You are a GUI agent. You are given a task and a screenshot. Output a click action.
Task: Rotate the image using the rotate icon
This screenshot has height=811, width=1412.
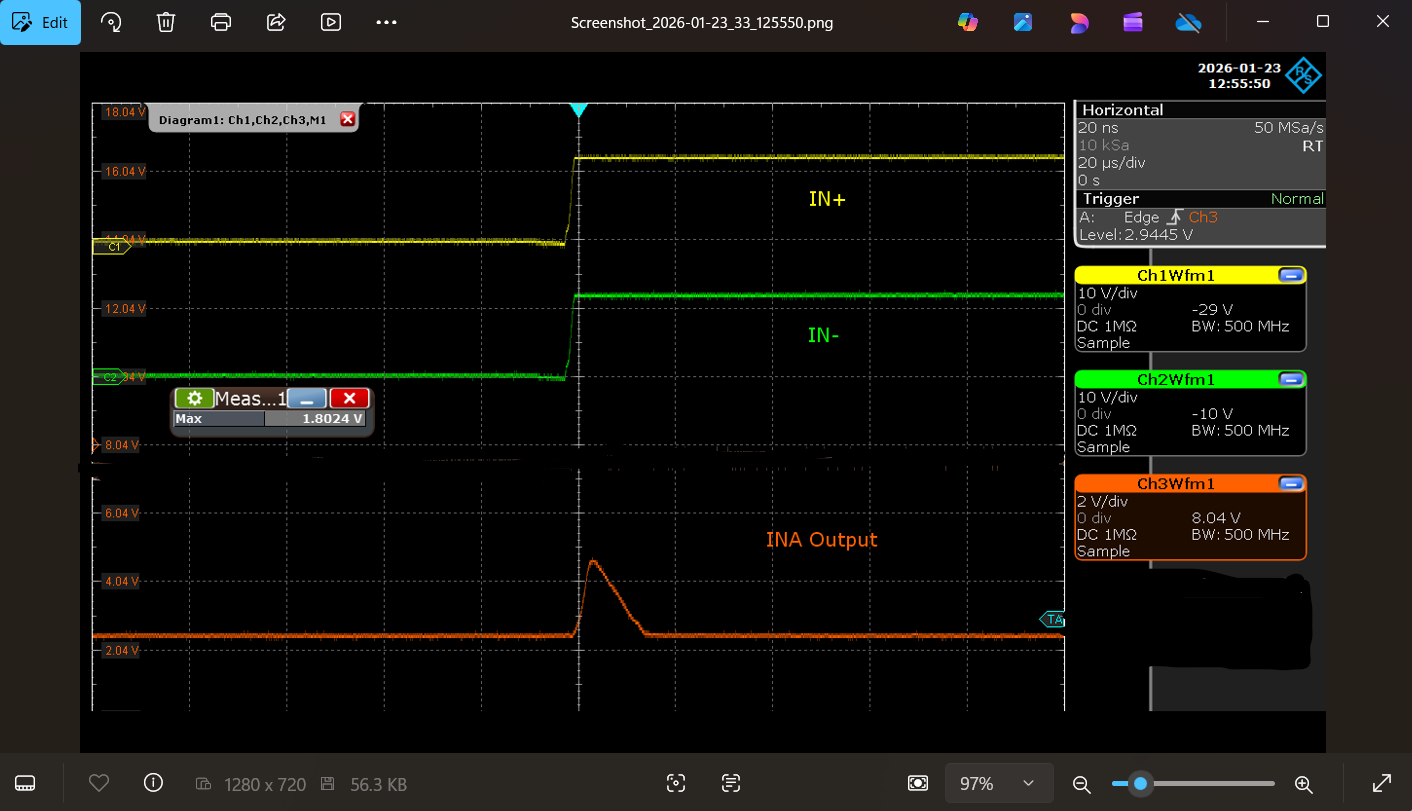(x=111, y=22)
